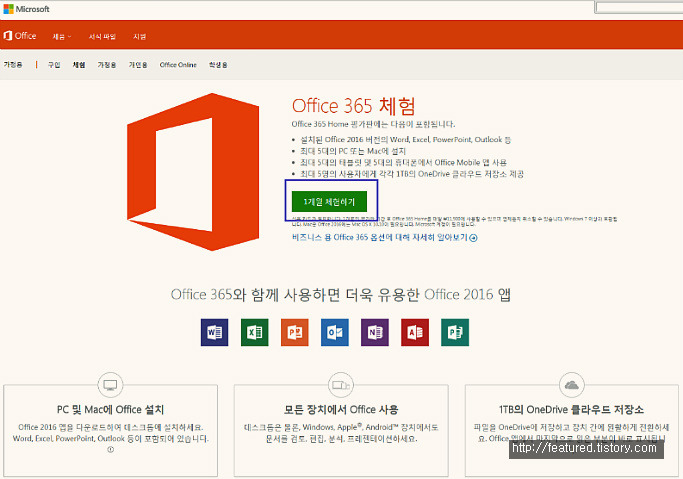Click the 1TB의 OneDrive 클라우드 저장소 card title

coord(571,409)
